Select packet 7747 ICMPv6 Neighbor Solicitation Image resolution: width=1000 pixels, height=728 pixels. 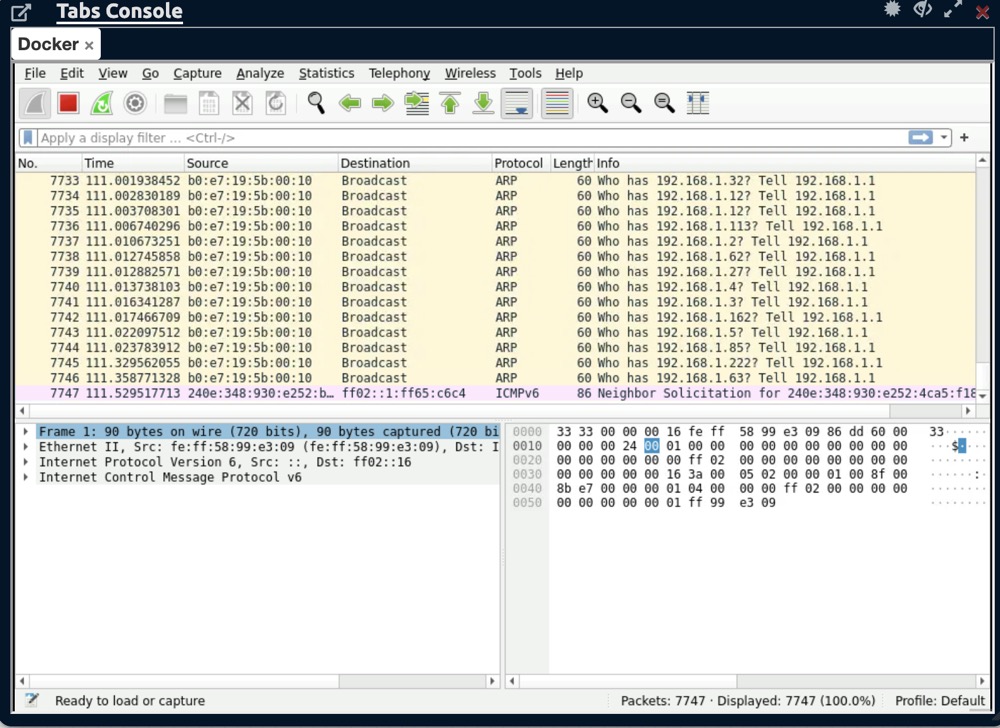[496, 393]
